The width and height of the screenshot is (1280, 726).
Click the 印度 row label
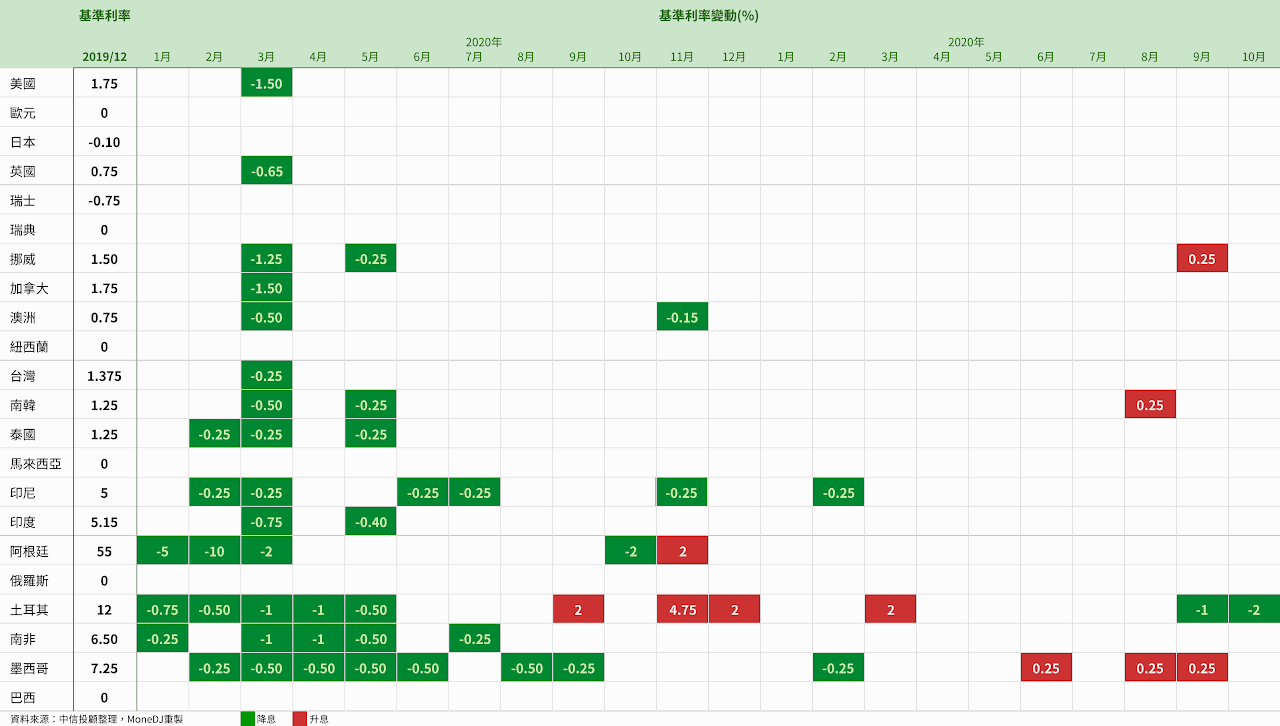click(23, 522)
